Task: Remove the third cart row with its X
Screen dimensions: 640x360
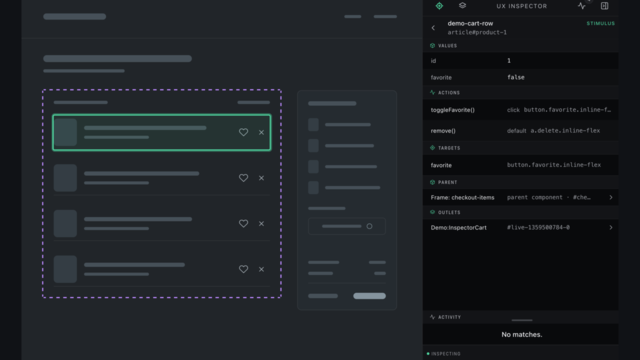Action: [x=261, y=224]
